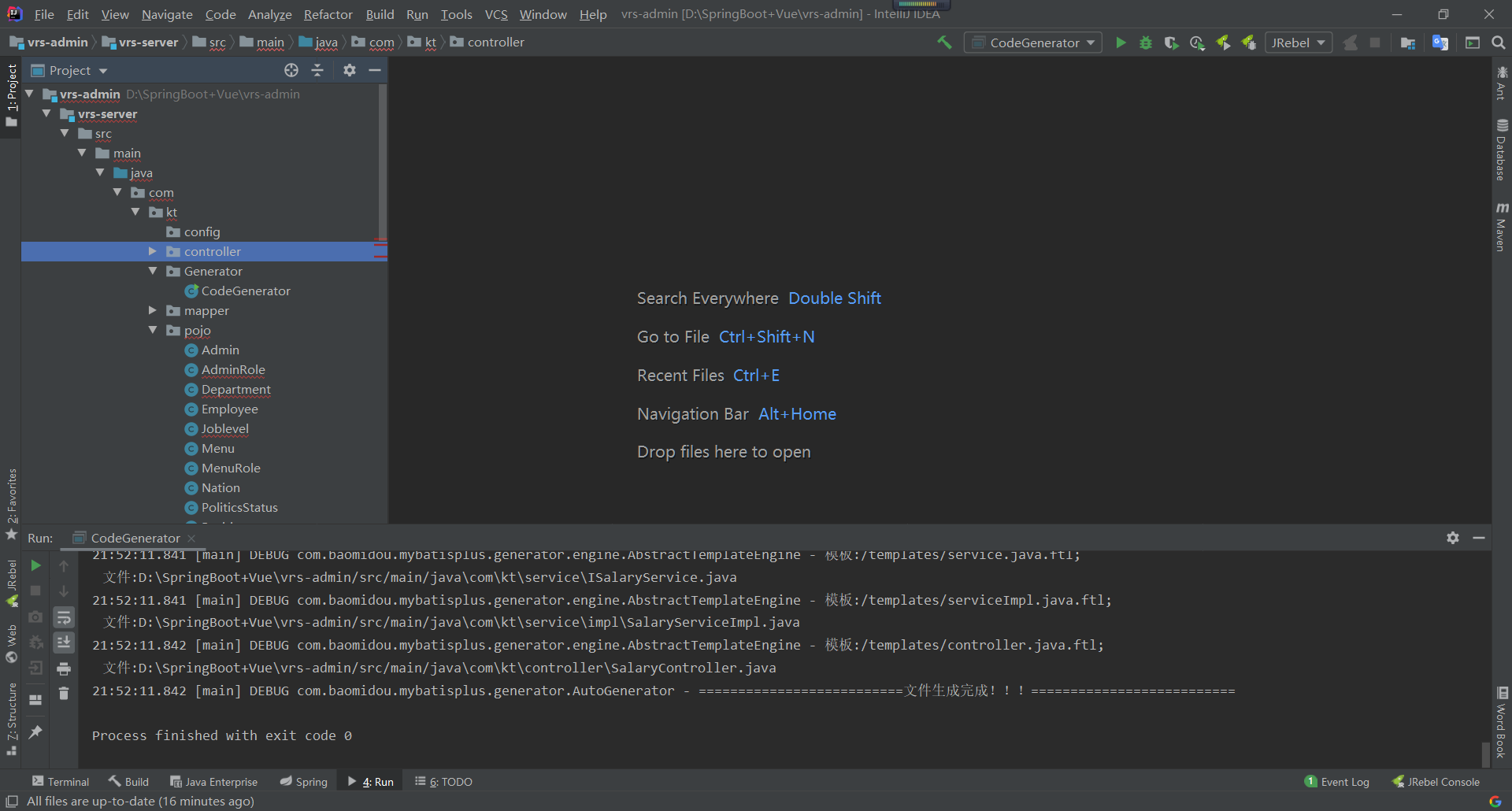Toggle the JRebel left side tool window
This screenshot has width=1512, height=811.
pyautogui.click(x=11, y=583)
